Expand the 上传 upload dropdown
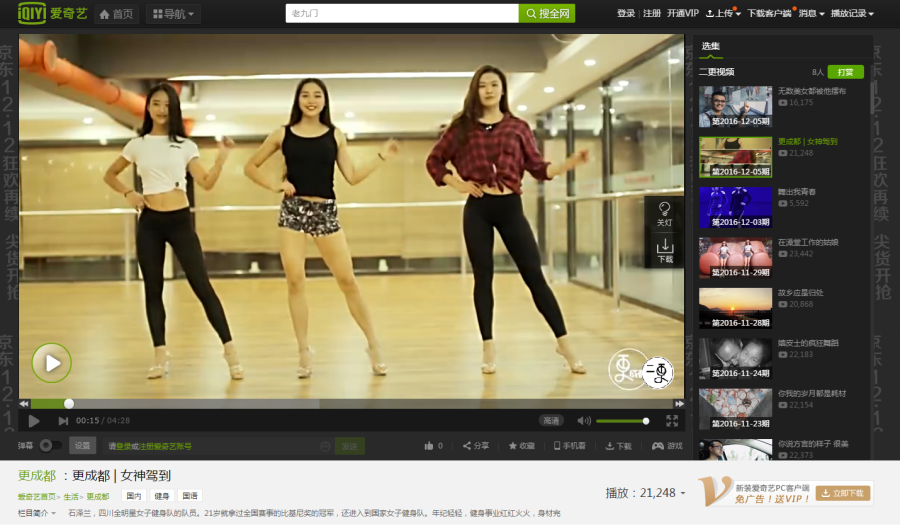This screenshot has height=531, width=900. click(723, 13)
